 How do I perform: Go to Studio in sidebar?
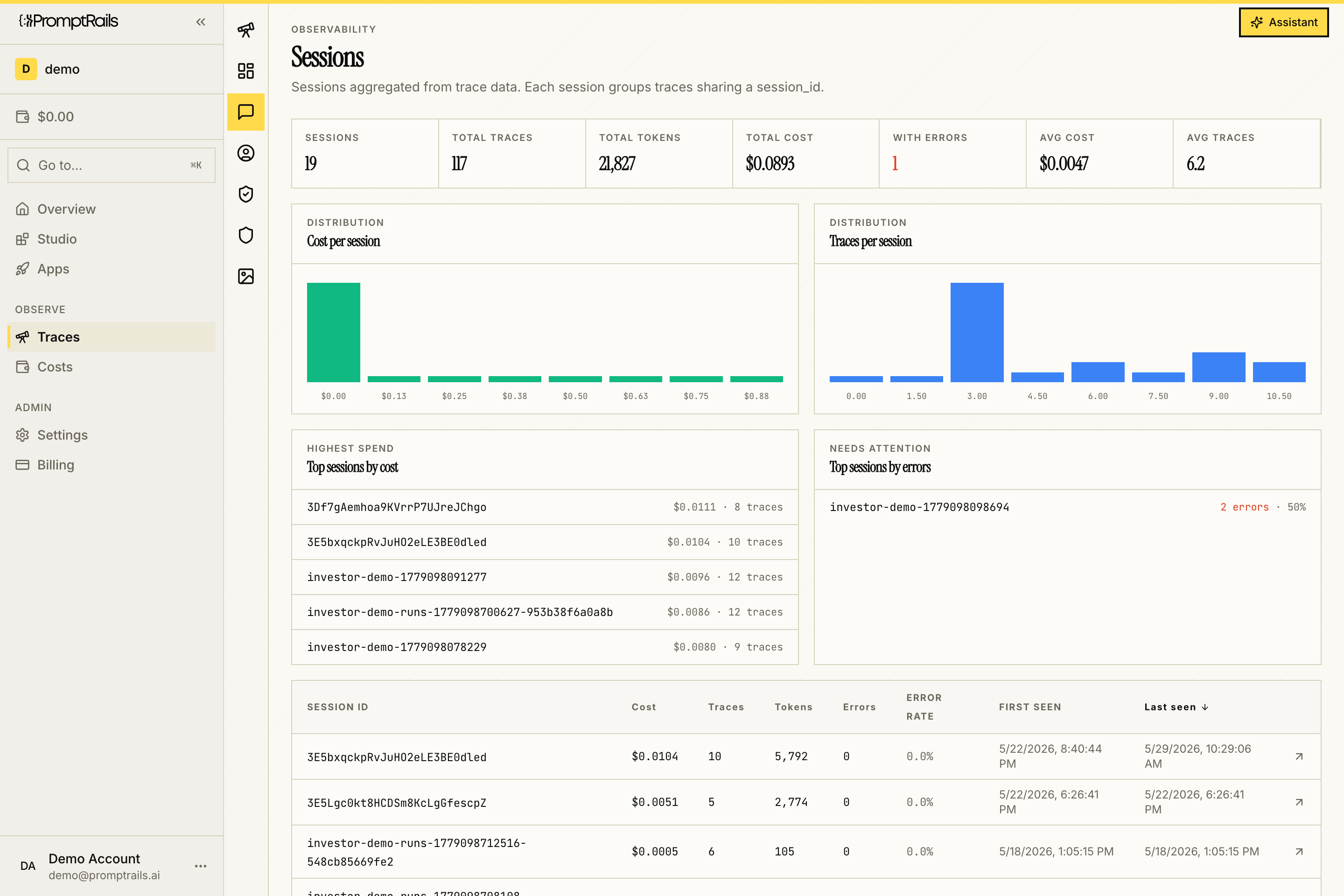112,239
